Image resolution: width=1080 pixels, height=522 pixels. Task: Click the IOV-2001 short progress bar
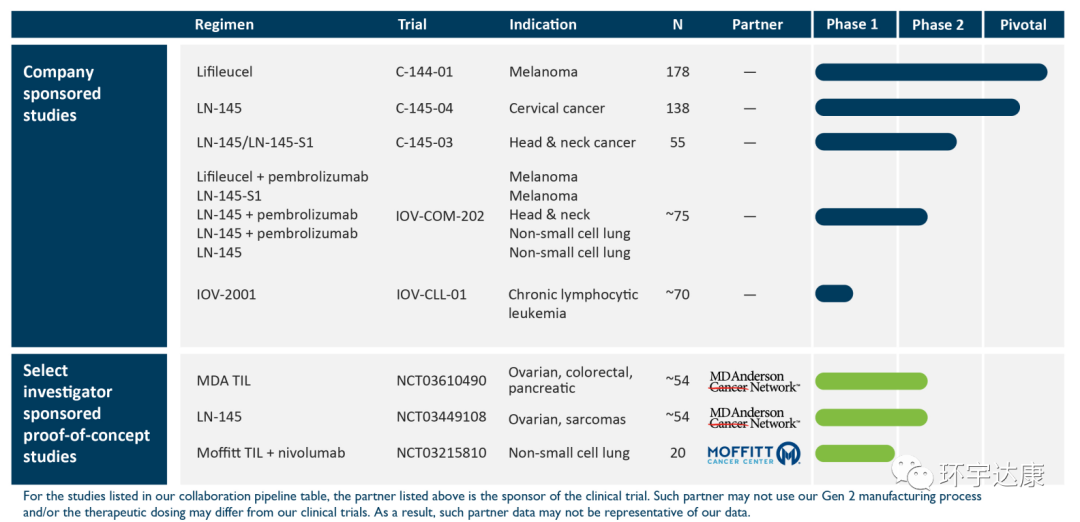(x=834, y=294)
